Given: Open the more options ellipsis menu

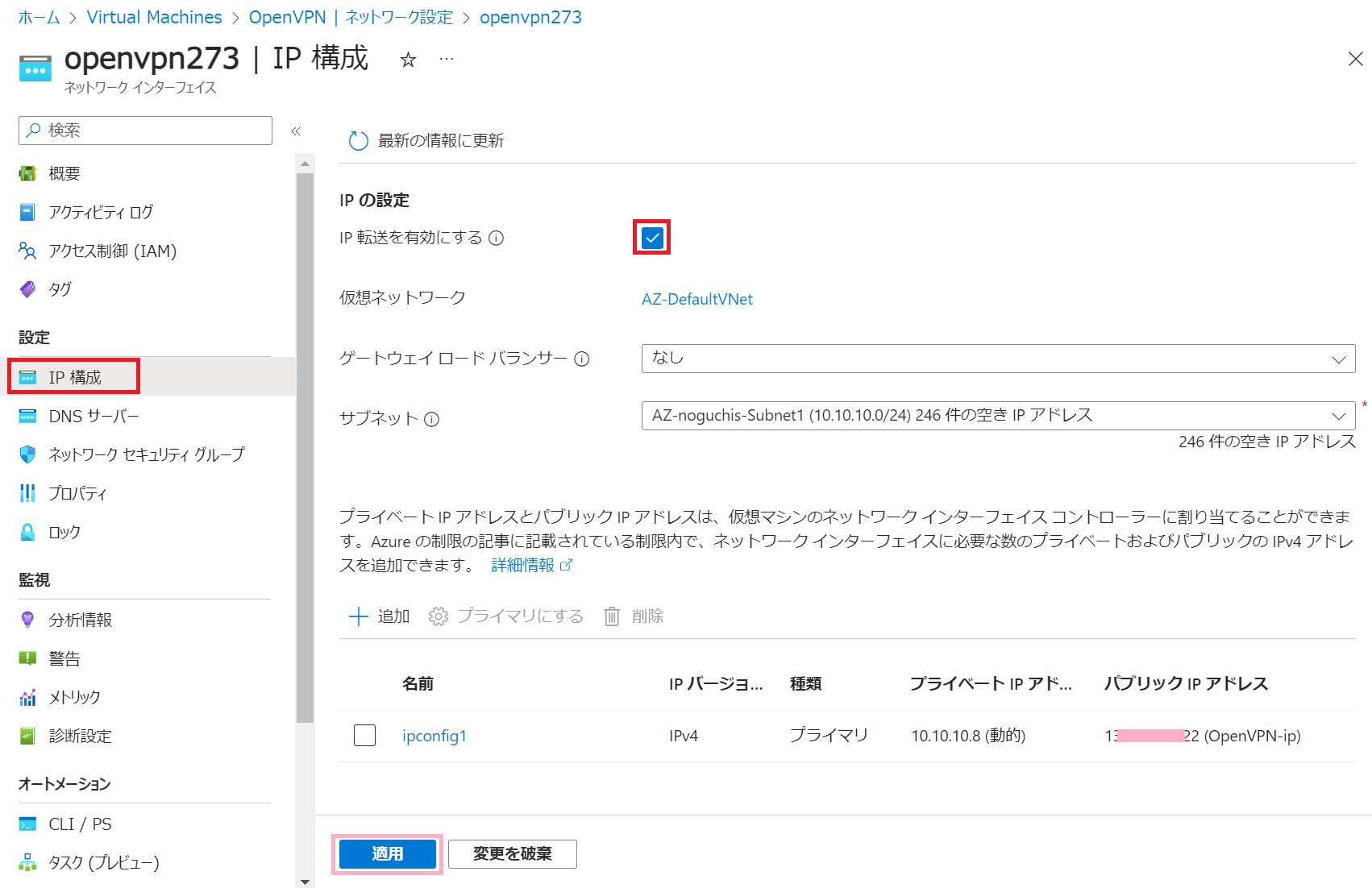Looking at the screenshot, I should (447, 59).
